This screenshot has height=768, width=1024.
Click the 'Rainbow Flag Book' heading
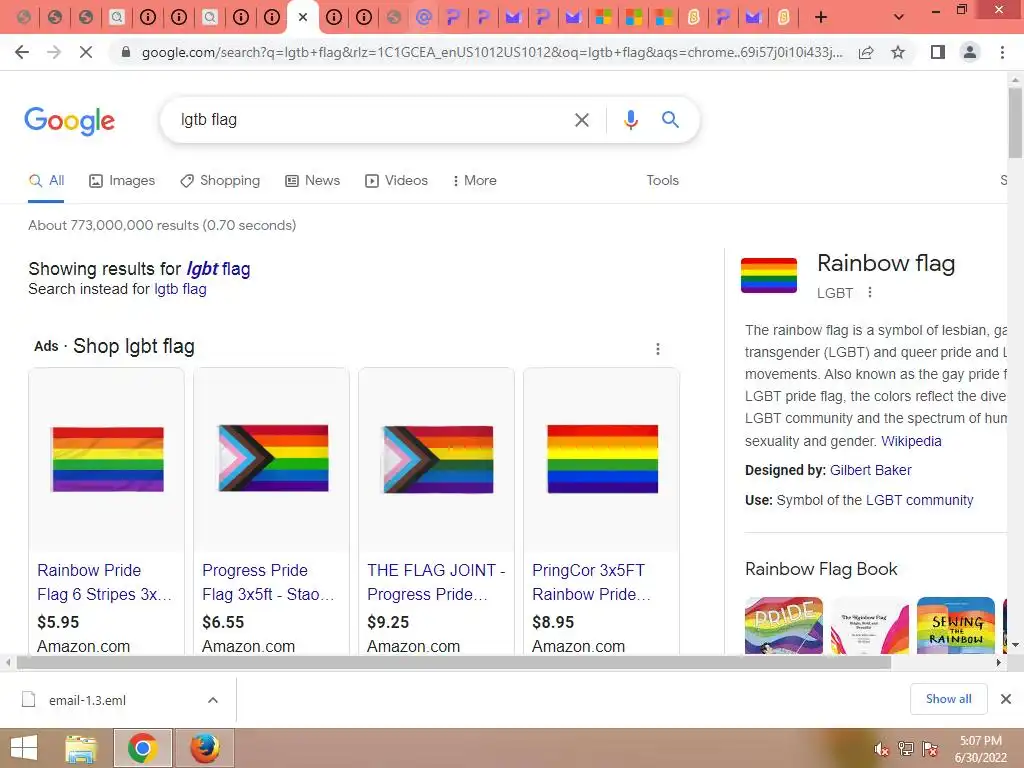pos(821,569)
